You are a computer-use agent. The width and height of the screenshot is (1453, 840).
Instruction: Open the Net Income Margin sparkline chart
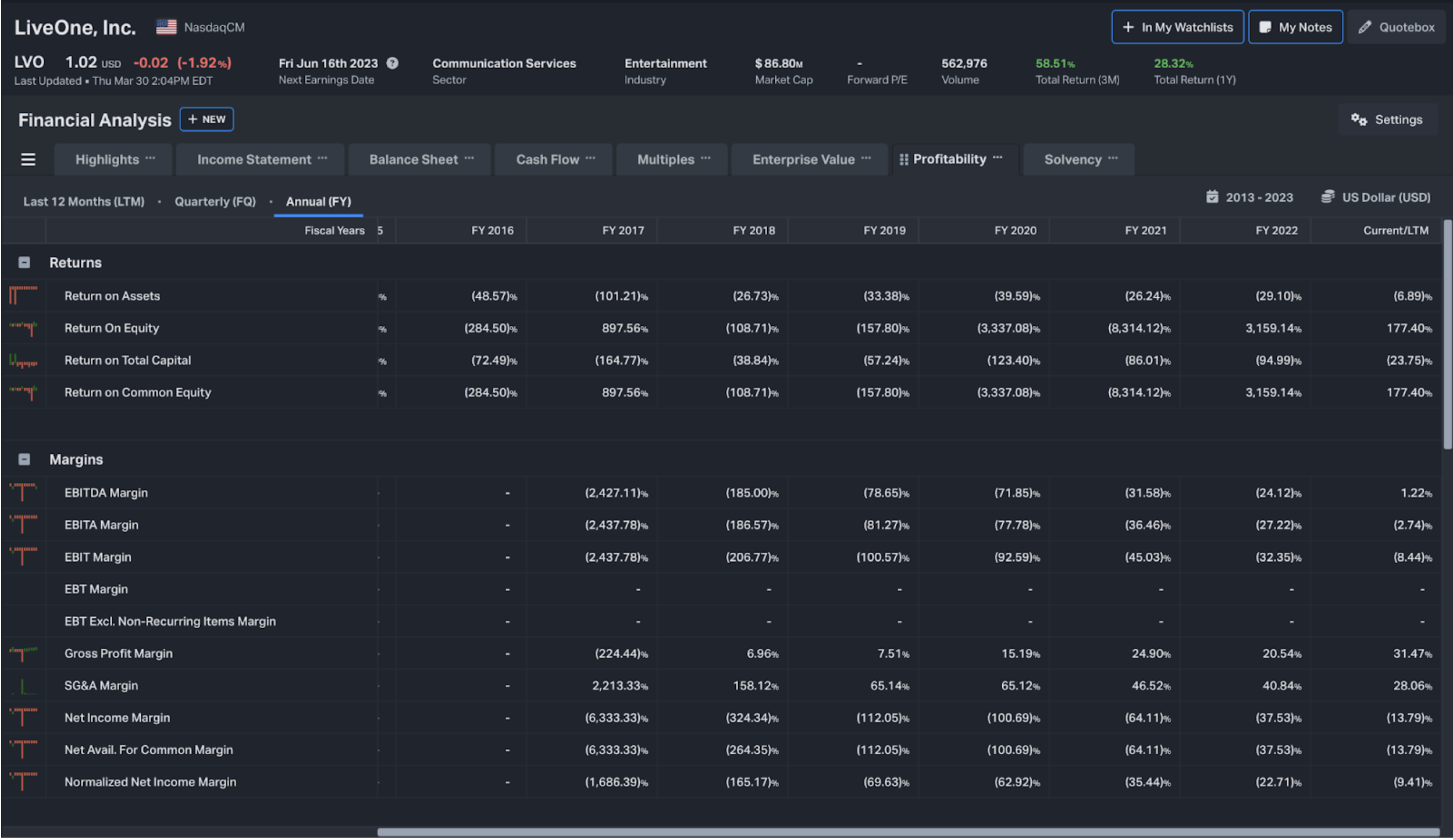tap(23, 718)
